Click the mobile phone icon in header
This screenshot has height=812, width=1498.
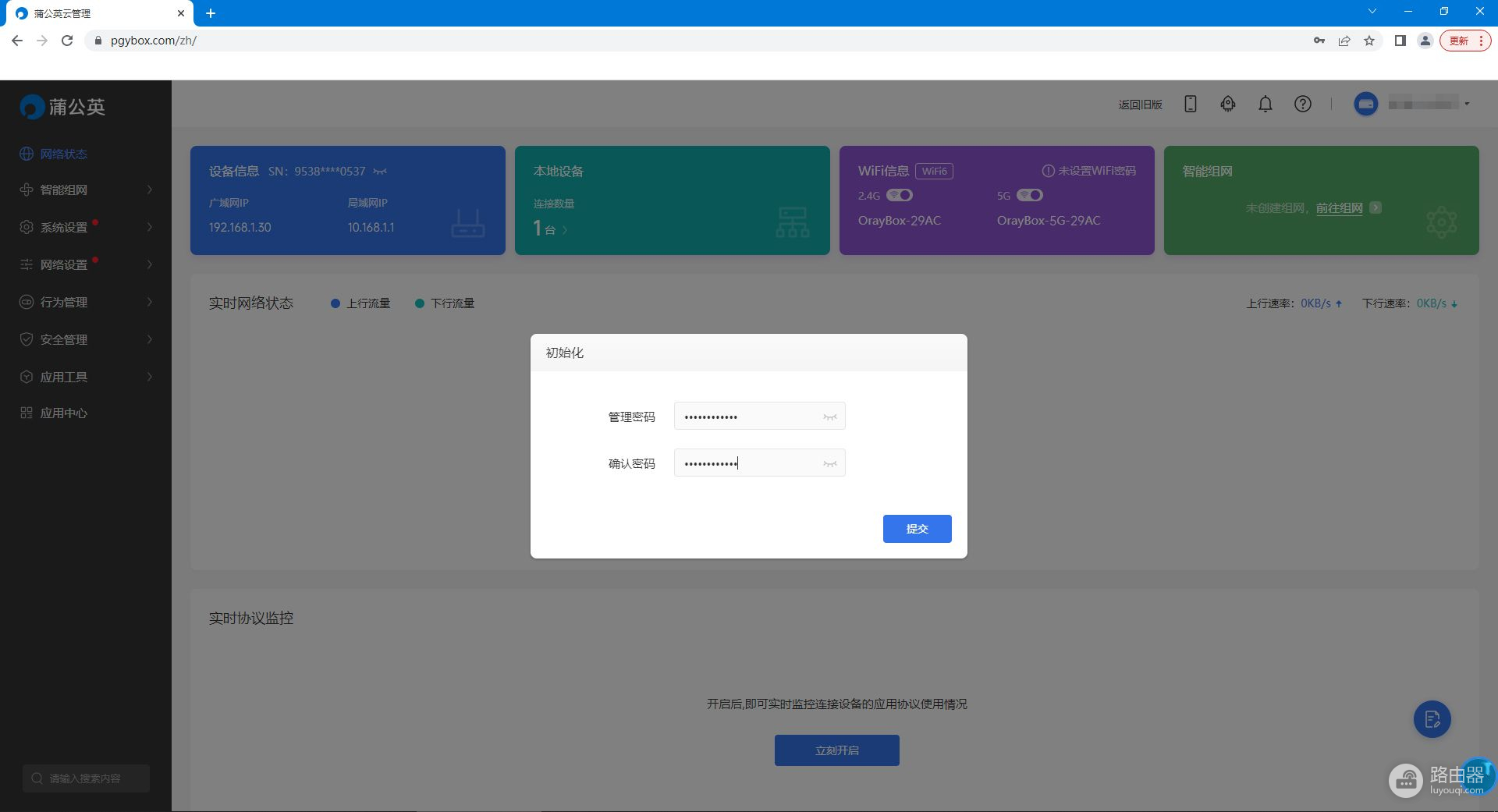[x=1190, y=104]
